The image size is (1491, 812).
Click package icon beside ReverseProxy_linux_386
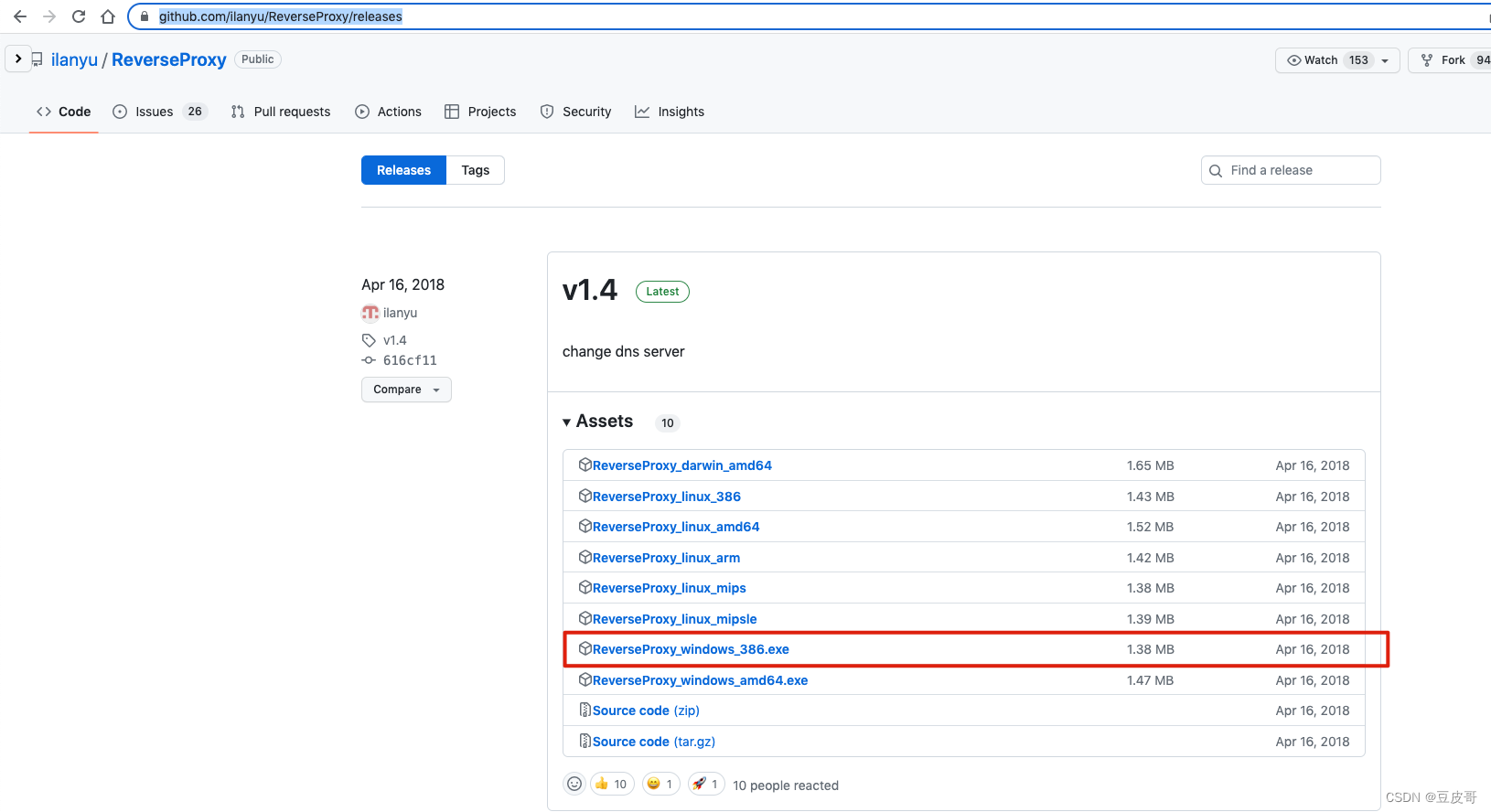click(x=585, y=496)
